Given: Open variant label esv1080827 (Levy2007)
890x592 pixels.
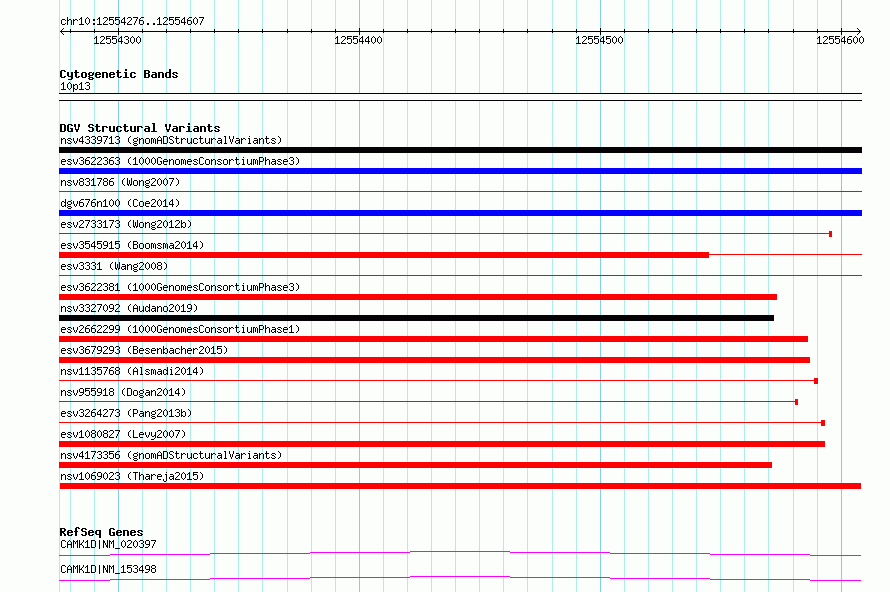Looking at the screenshot, I should 123,434.
